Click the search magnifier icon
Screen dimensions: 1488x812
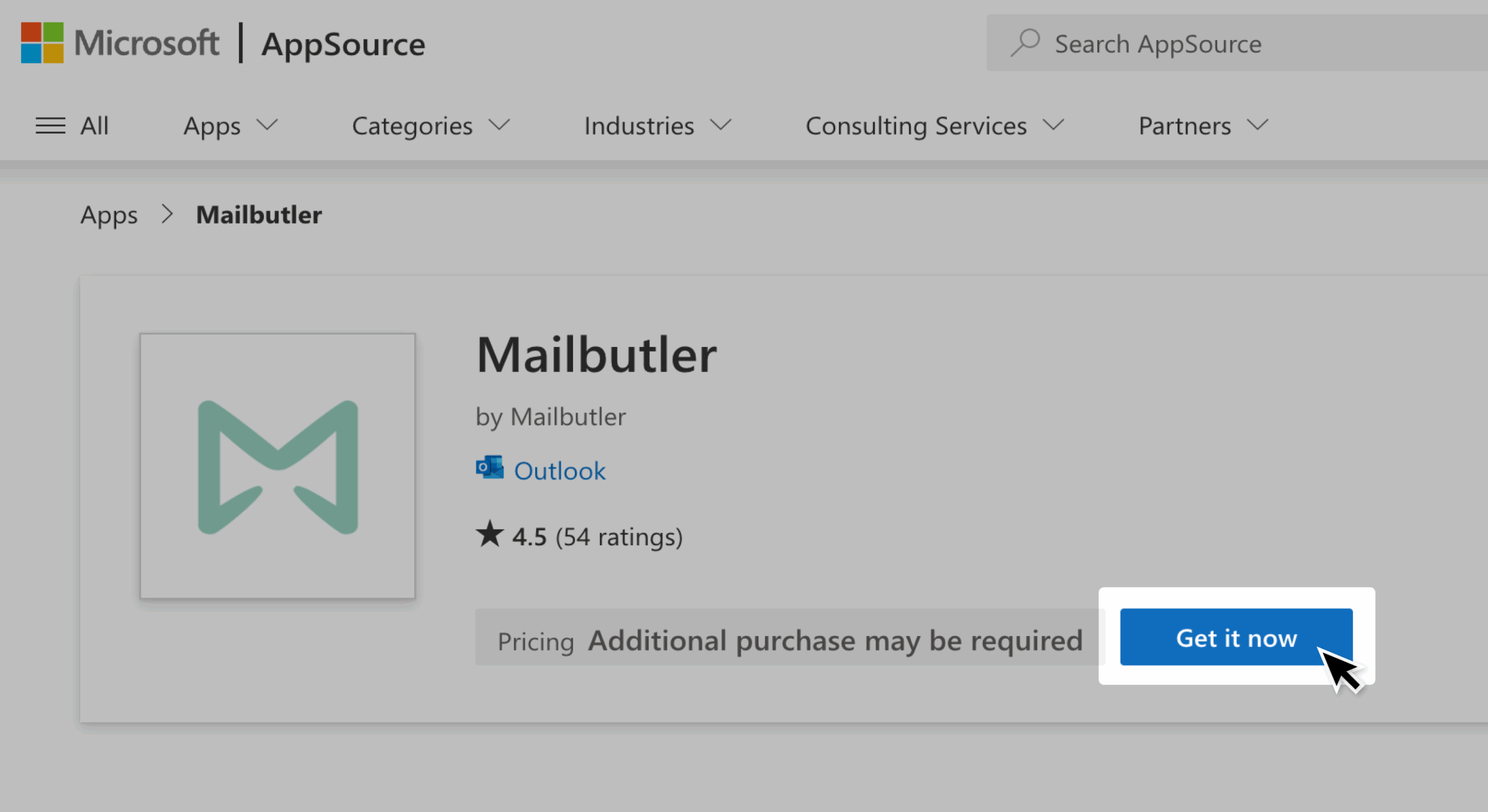click(1025, 44)
